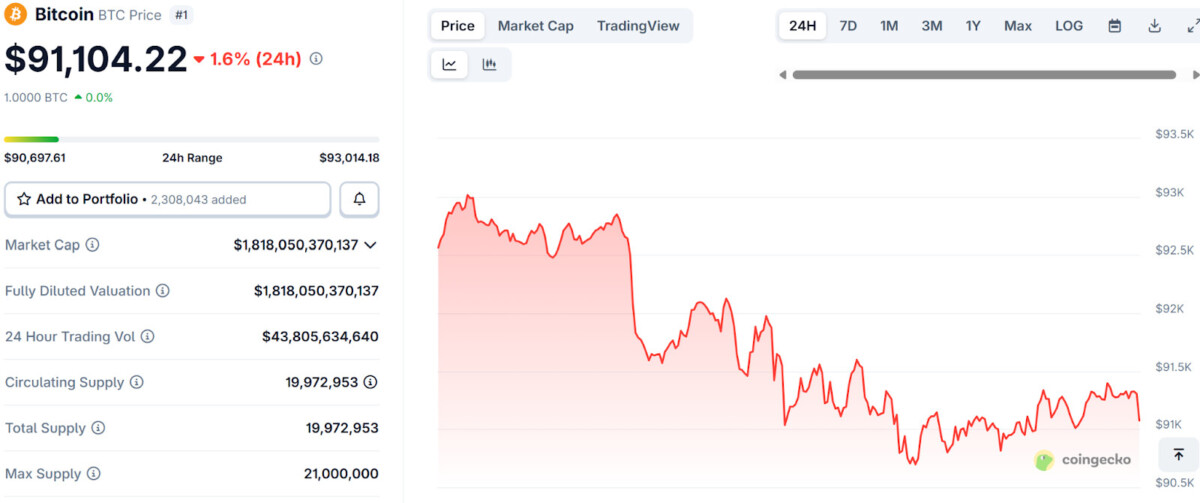Select the 7D time range
This screenshot has width=1200, height=503.
click(x=848, y=26)
